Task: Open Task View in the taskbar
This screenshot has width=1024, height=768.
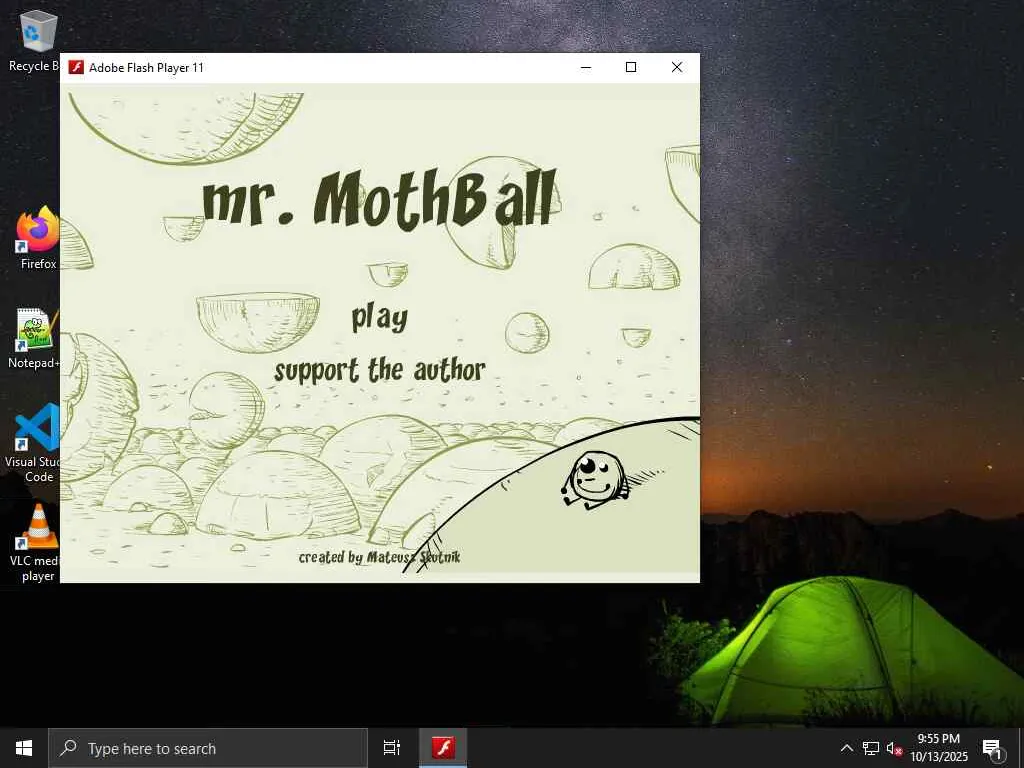Action: pyautogui.click(x=392, y=748)
